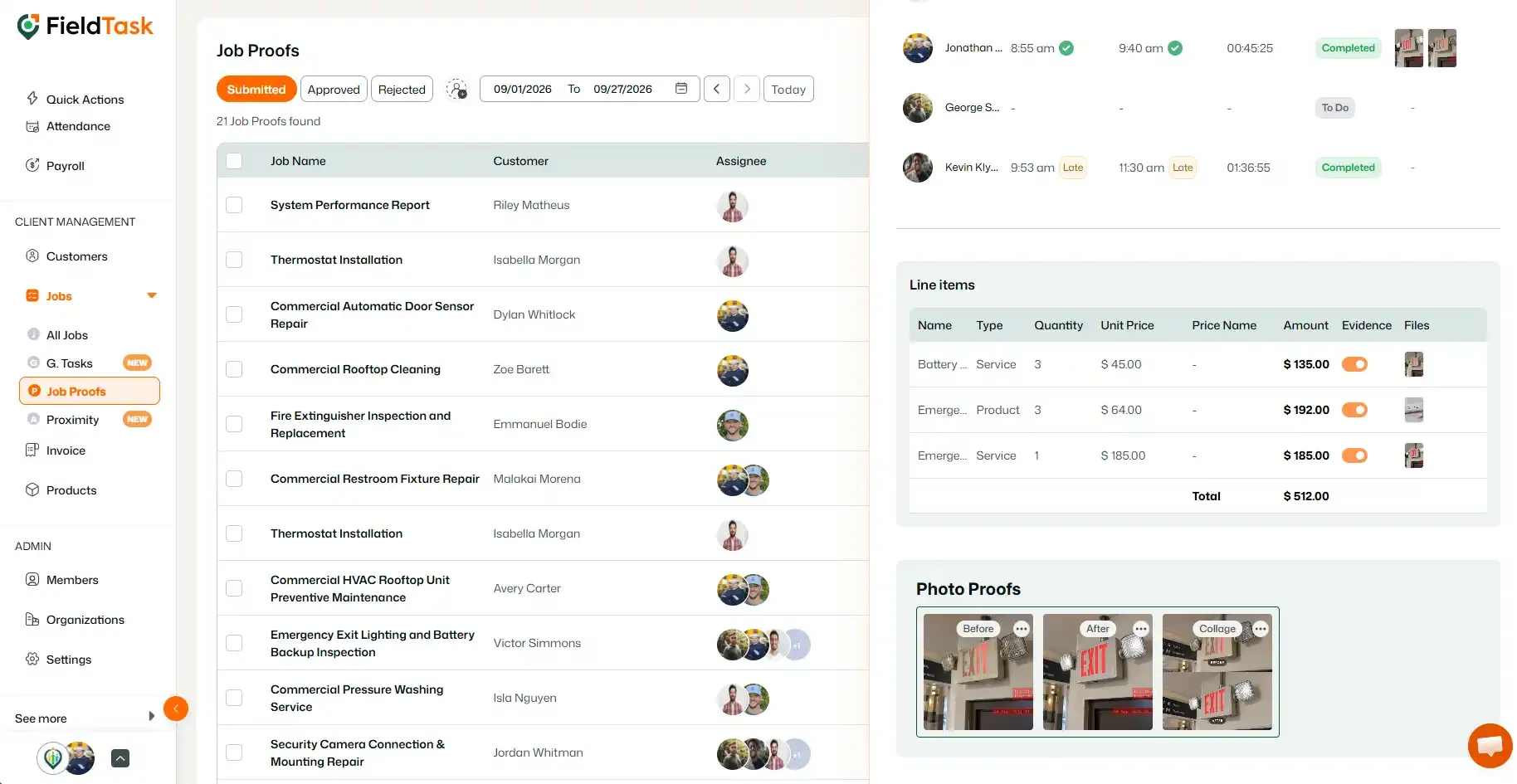This screenshot has height=784, width=1517.
Task: Click the Customer column header
Action: pyautogui.click(x=520, y=161)
